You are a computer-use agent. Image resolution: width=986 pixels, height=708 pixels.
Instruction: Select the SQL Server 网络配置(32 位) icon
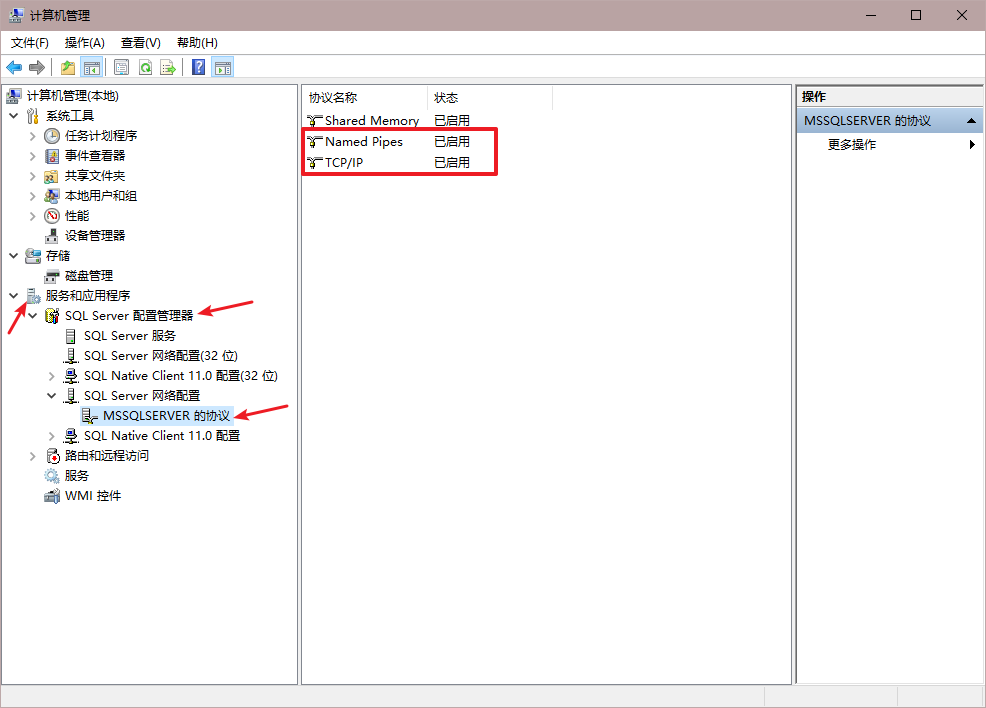[71, 356]
